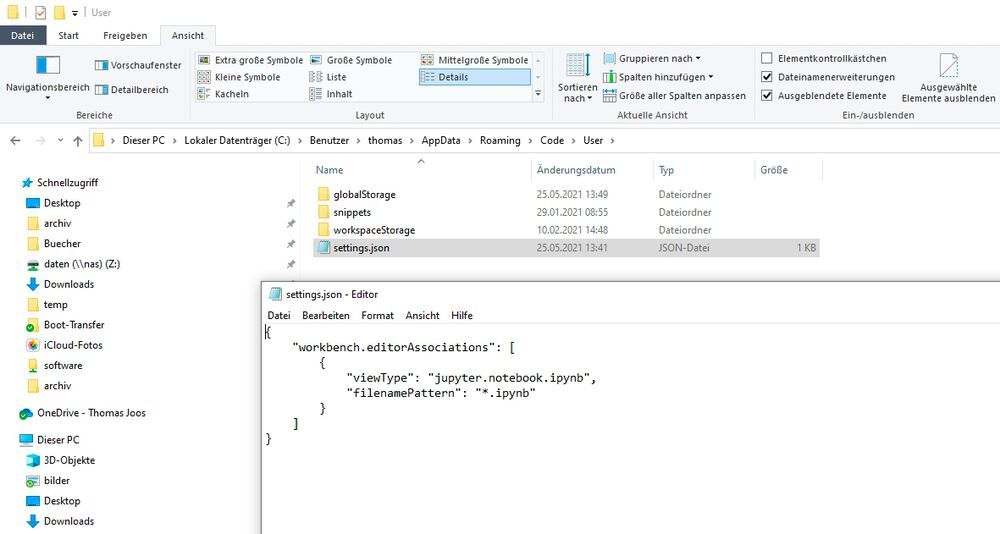The image size is (1000, 534).
Task: Select the workspaceStorage folder
Action: pos(374,230)
